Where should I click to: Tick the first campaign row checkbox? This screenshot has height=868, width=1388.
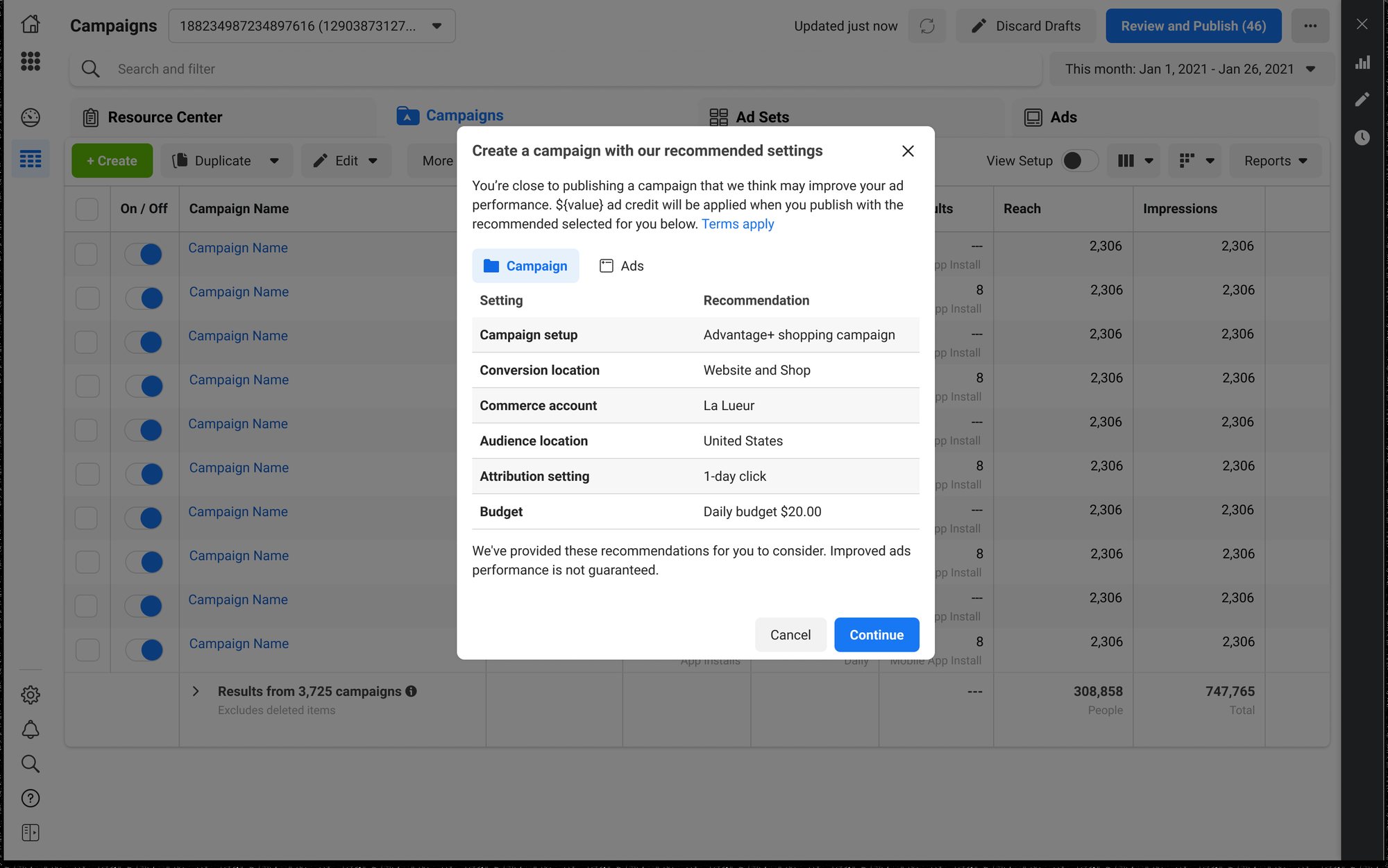[86, 254]
